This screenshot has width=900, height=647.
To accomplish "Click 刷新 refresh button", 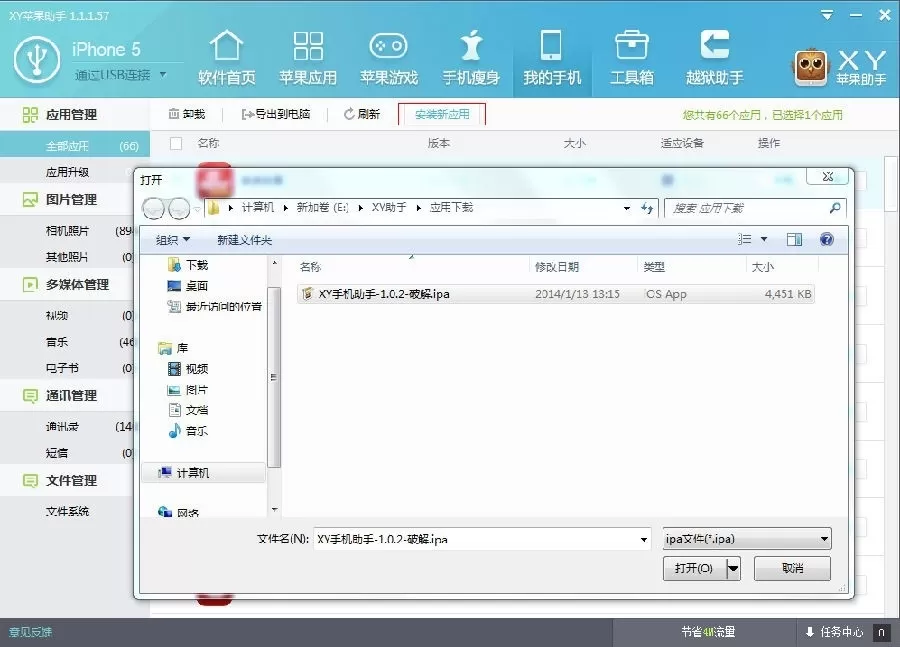I will [362, 114].
